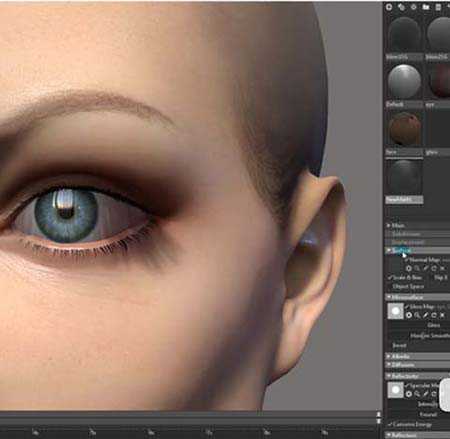The height and width of the screenshot is (439, 450).
Task: Click the new material icon in materials toolbar
Action: pos(389,7)
